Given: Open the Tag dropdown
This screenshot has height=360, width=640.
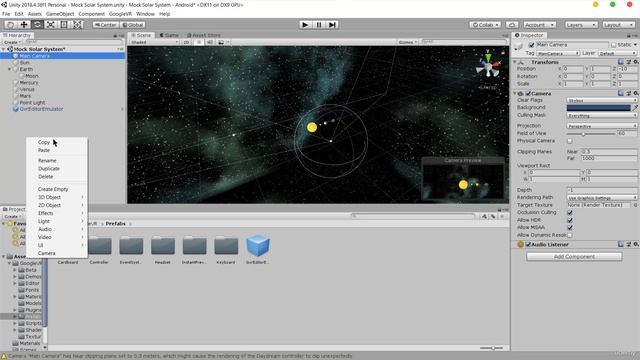Looking at the screenshot, I should coord(558,53).
